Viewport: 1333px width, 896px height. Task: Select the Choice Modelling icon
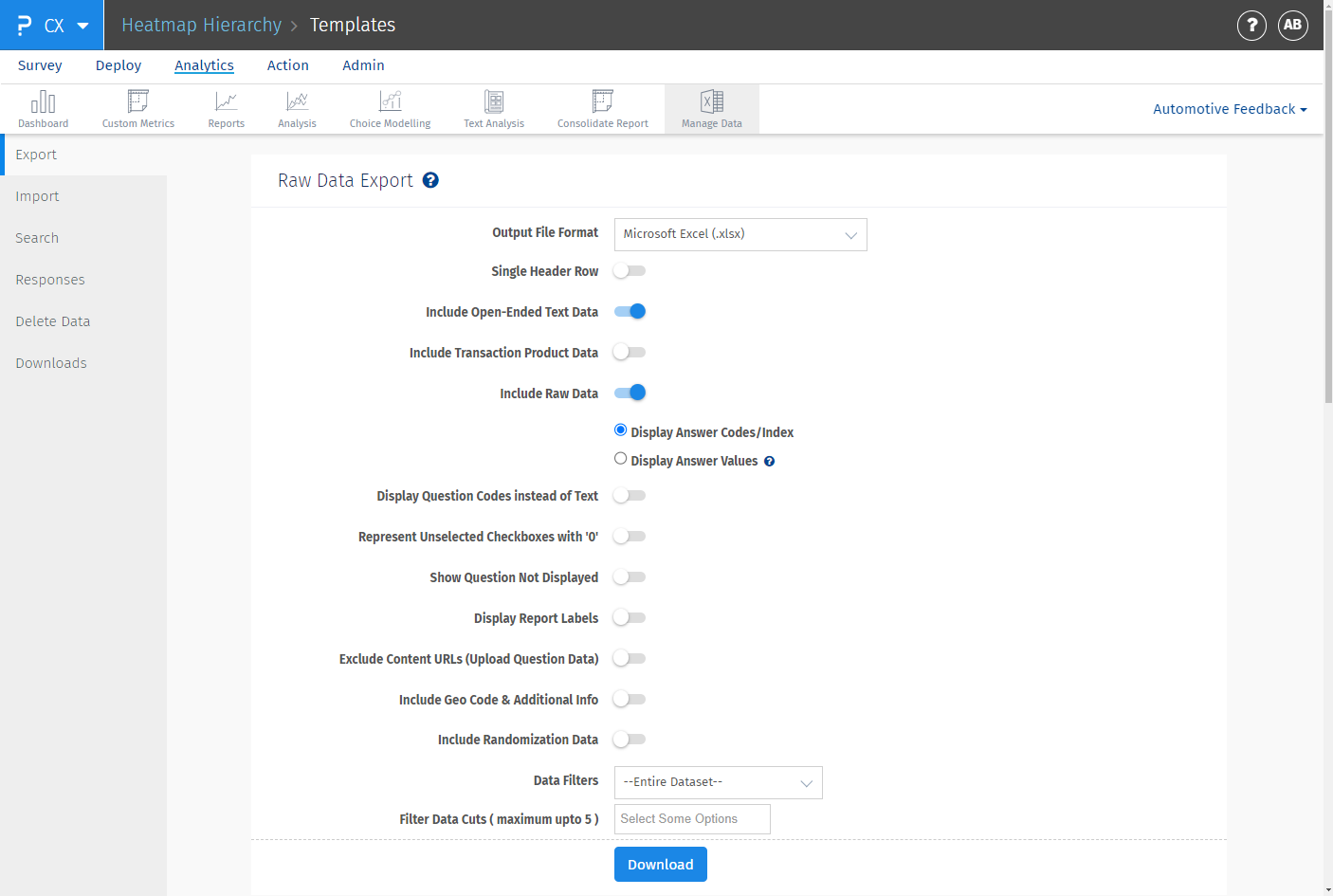click(x=390, y=108)
